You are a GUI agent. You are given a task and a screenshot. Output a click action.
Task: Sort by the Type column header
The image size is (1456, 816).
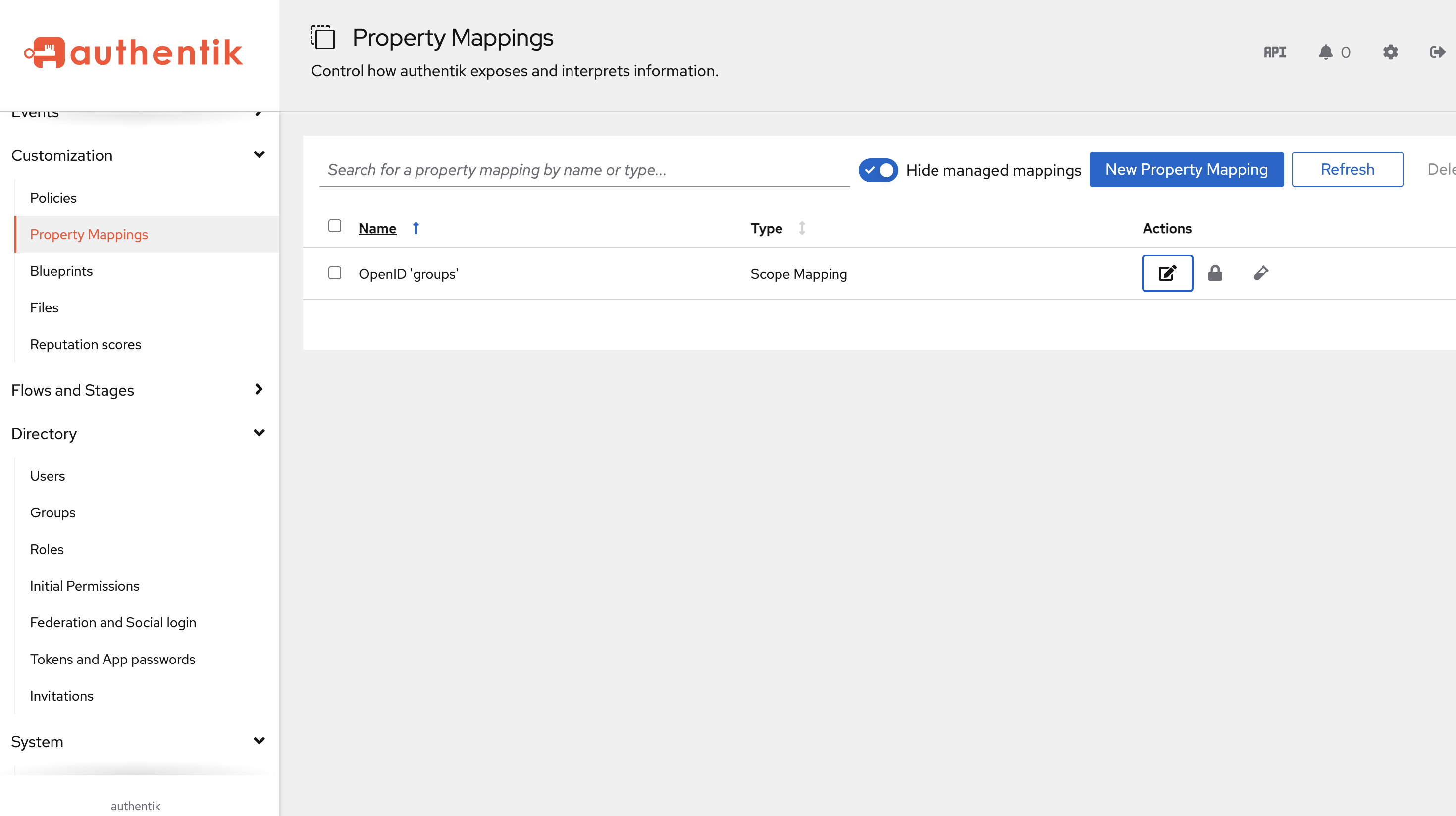pyautogui.click(x=767, y=228)
